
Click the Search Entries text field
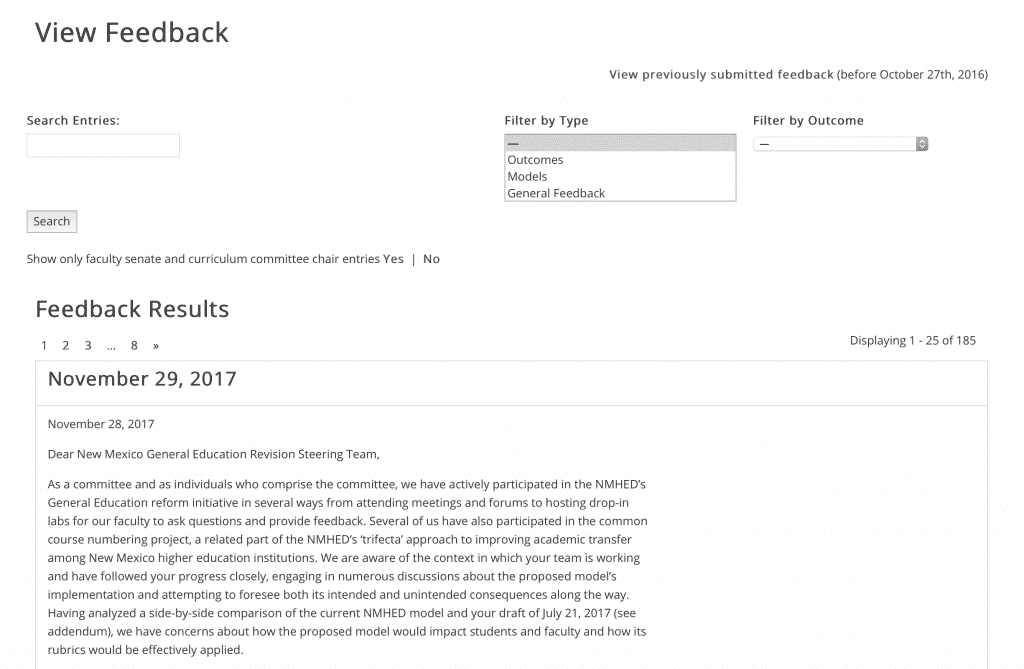point(103,146)
